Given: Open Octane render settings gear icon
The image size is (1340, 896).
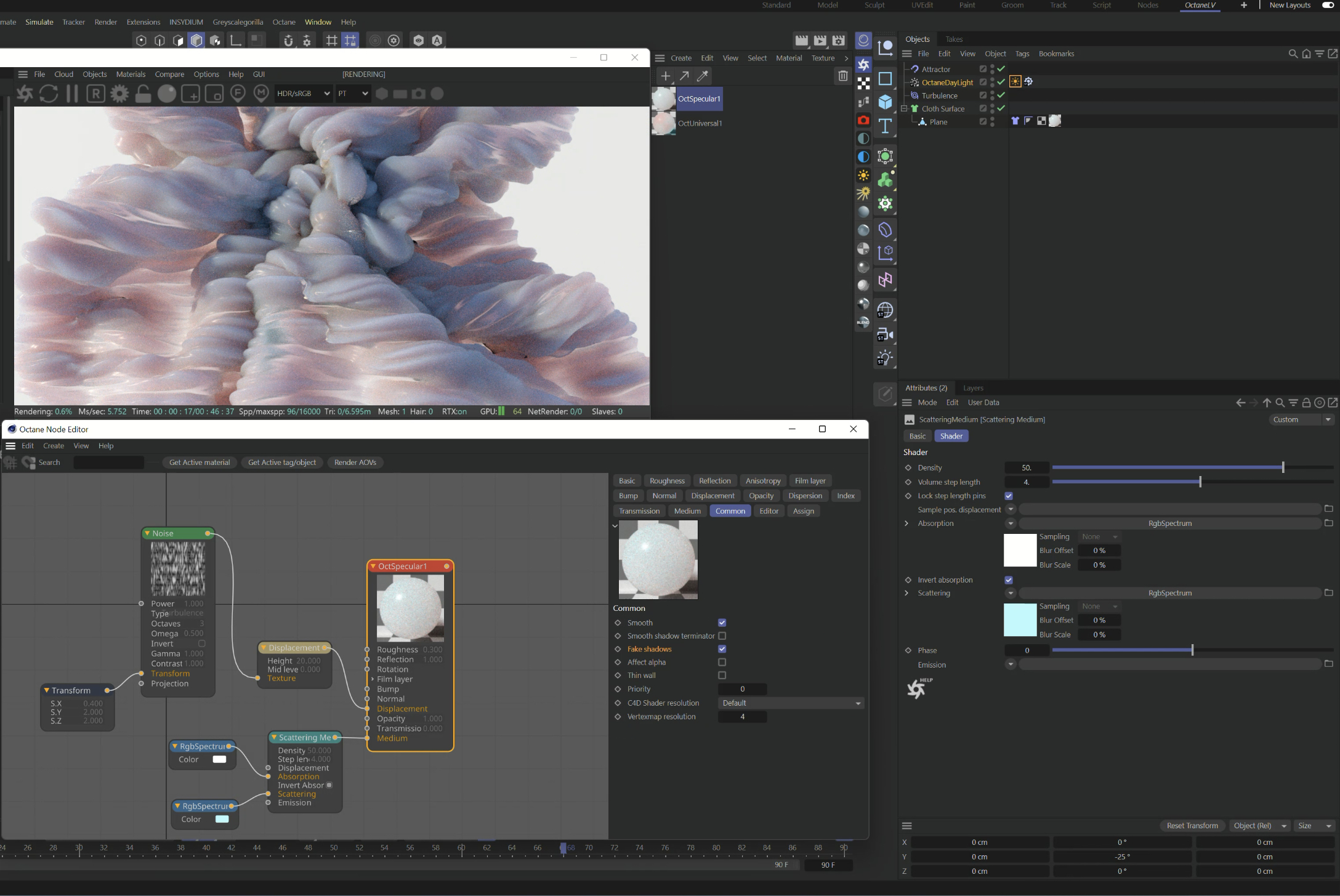Looking at the screenshot, I should coord(119,94).
